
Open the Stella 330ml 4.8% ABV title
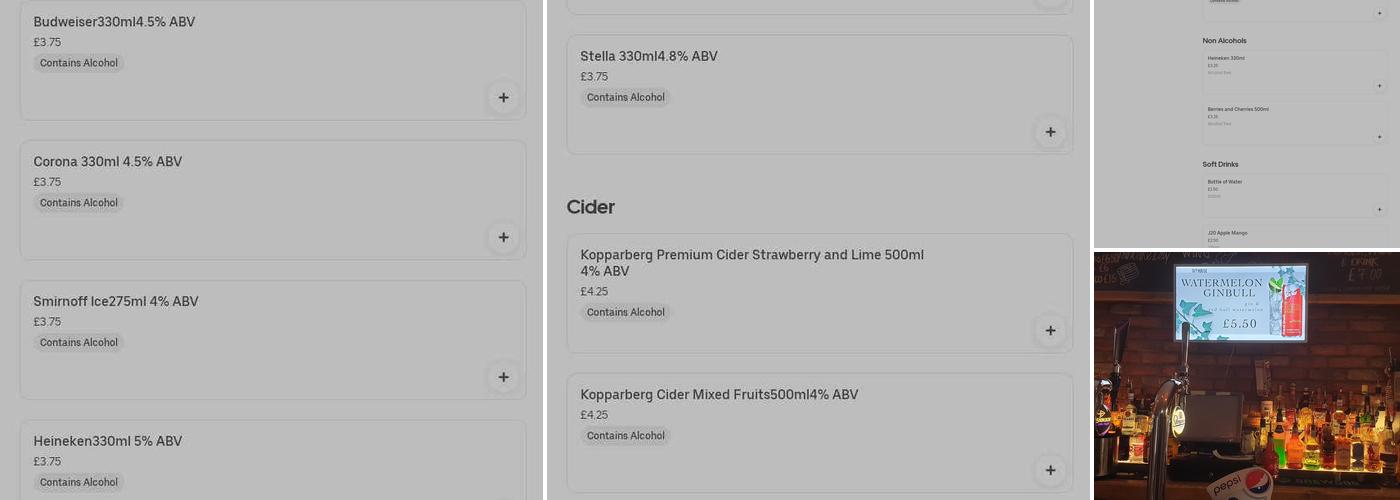649,56
